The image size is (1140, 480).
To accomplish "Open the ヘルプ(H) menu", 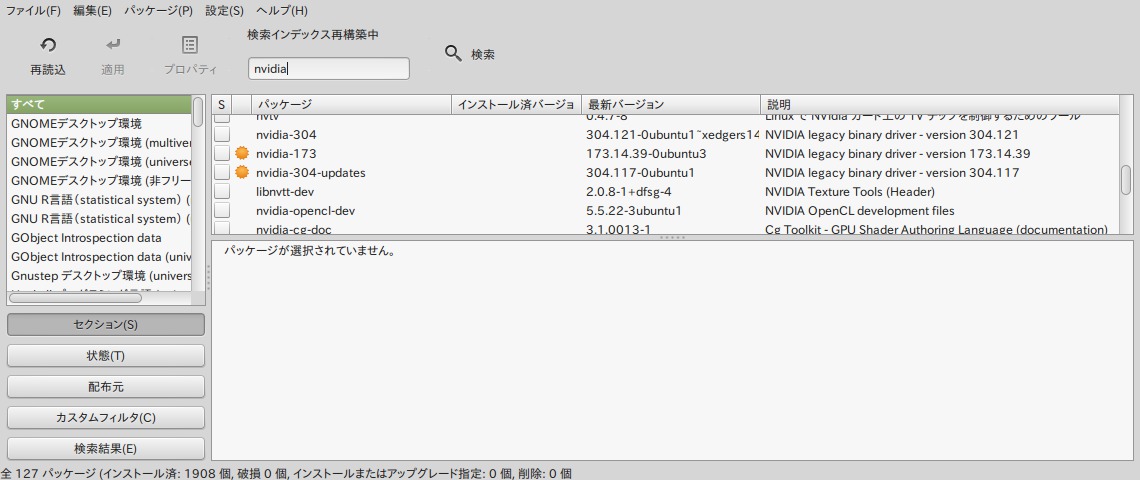I will [282, 11].
